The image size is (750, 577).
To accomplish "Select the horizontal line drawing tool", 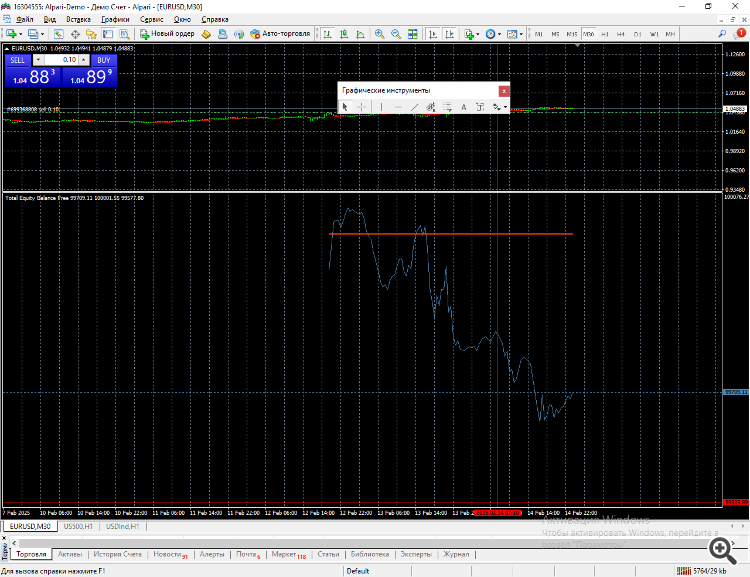I will click(x=398, y=107).
